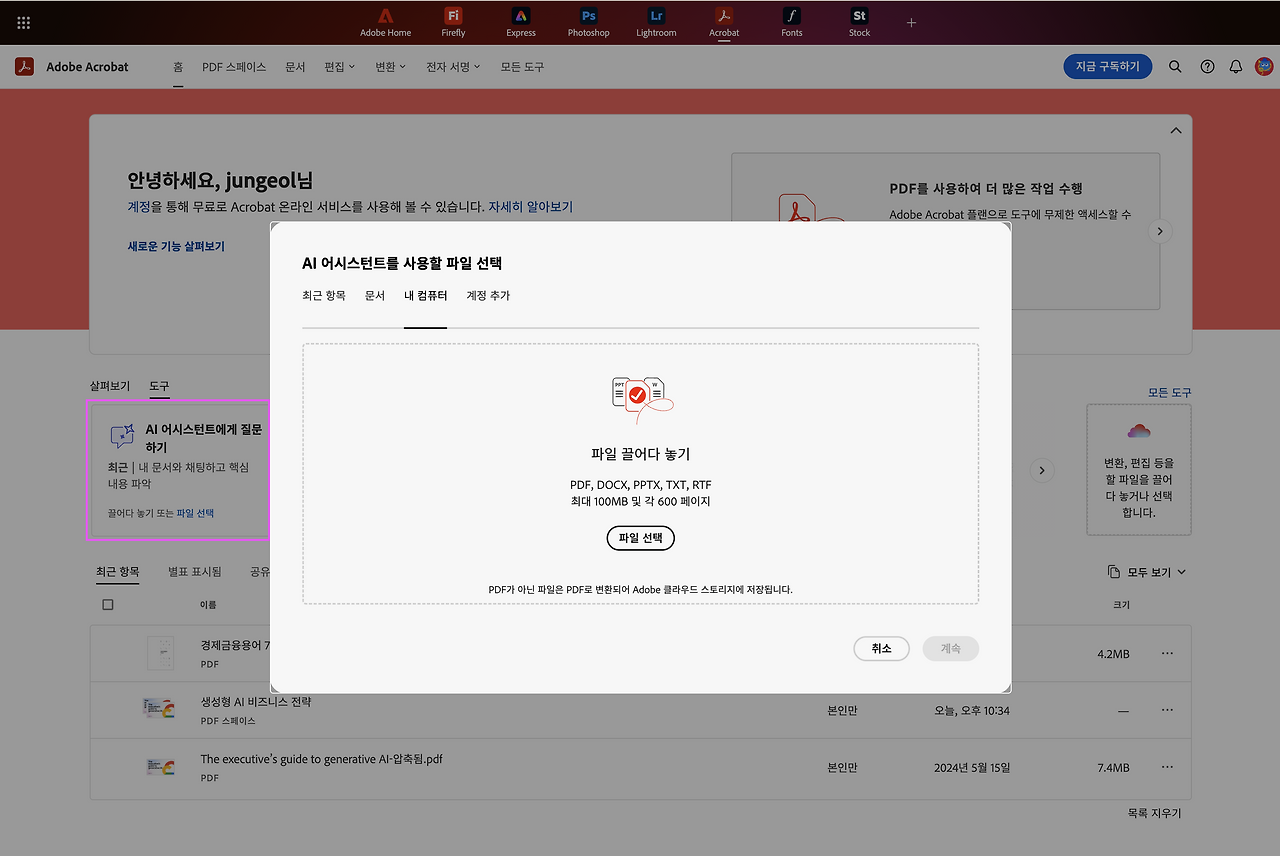
Task: Click the 계속 button
Action: coord(951,648)
